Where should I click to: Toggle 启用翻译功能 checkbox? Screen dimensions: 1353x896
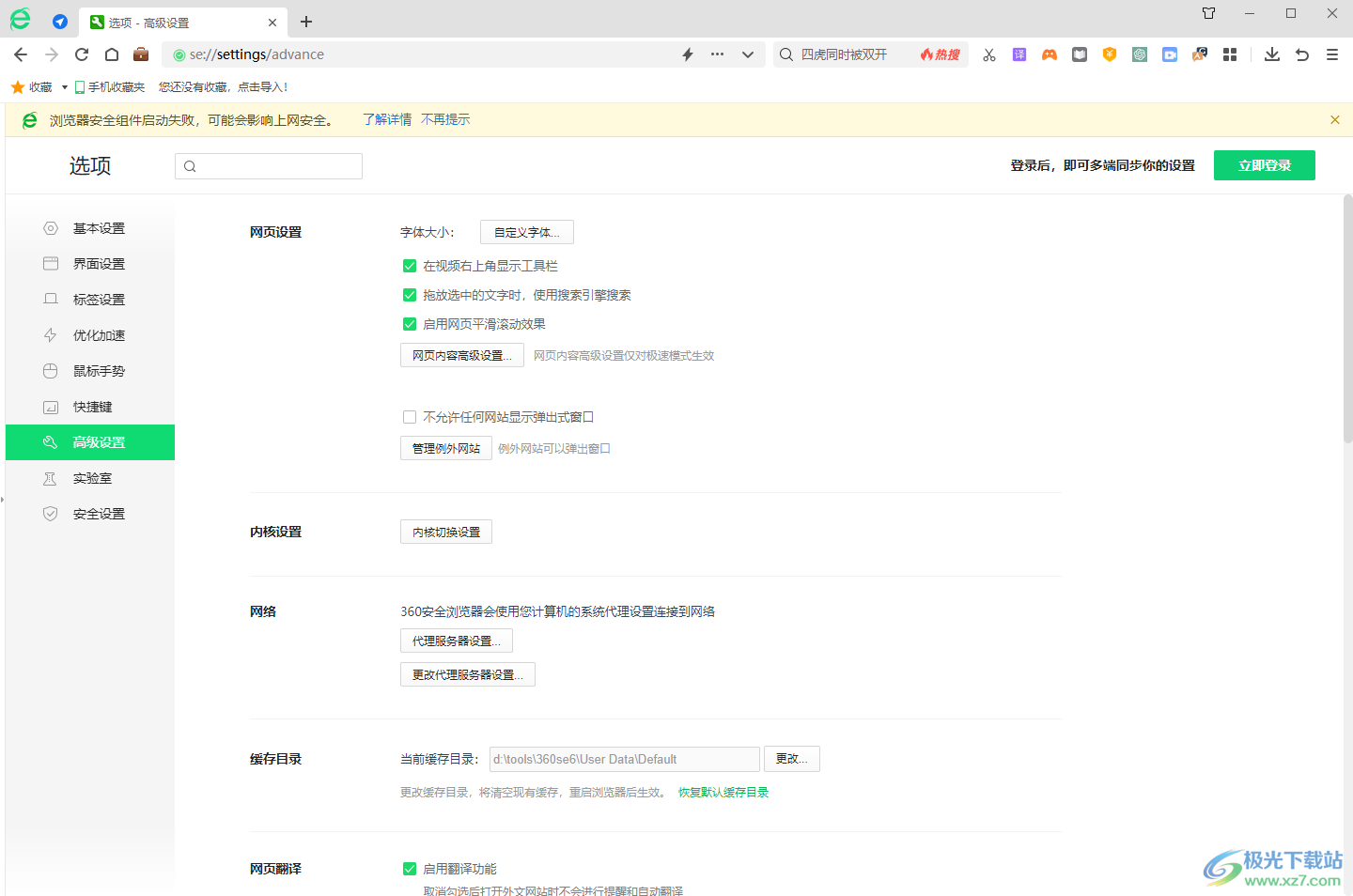(410, 869)
